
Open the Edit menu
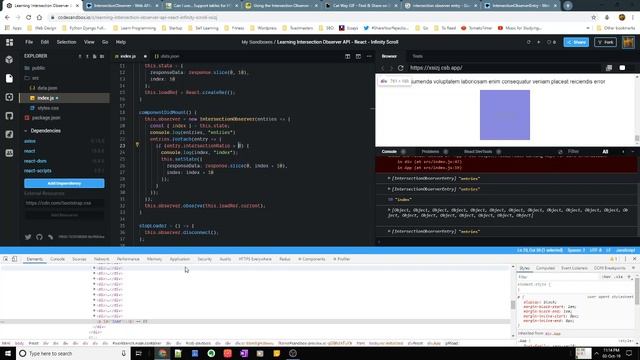tap(44, 42)
